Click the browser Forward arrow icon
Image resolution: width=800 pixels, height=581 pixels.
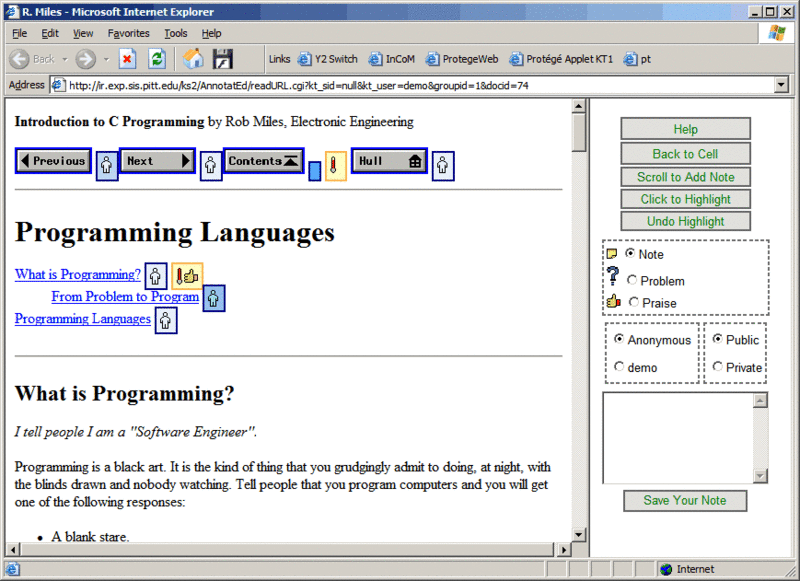(86, 59)
